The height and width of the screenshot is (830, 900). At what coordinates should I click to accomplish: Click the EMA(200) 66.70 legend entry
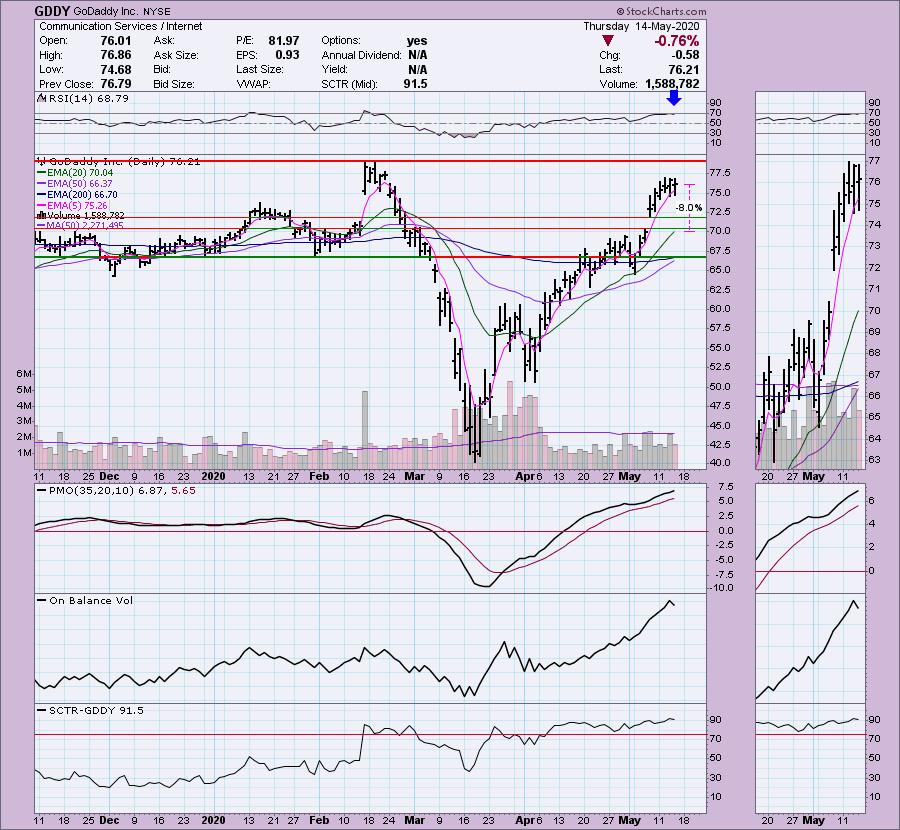[x=77, y=195]
